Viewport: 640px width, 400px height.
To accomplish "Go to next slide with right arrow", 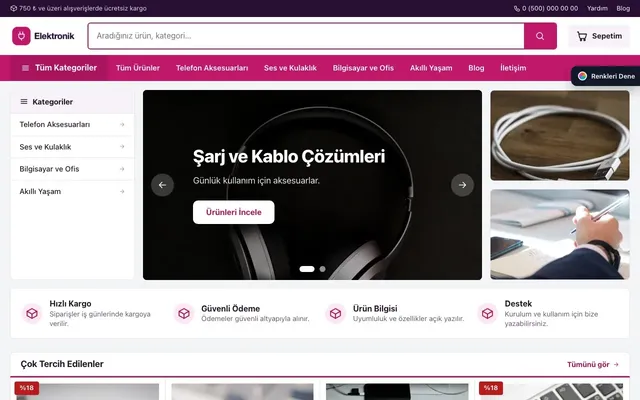I will click(462, 185).
